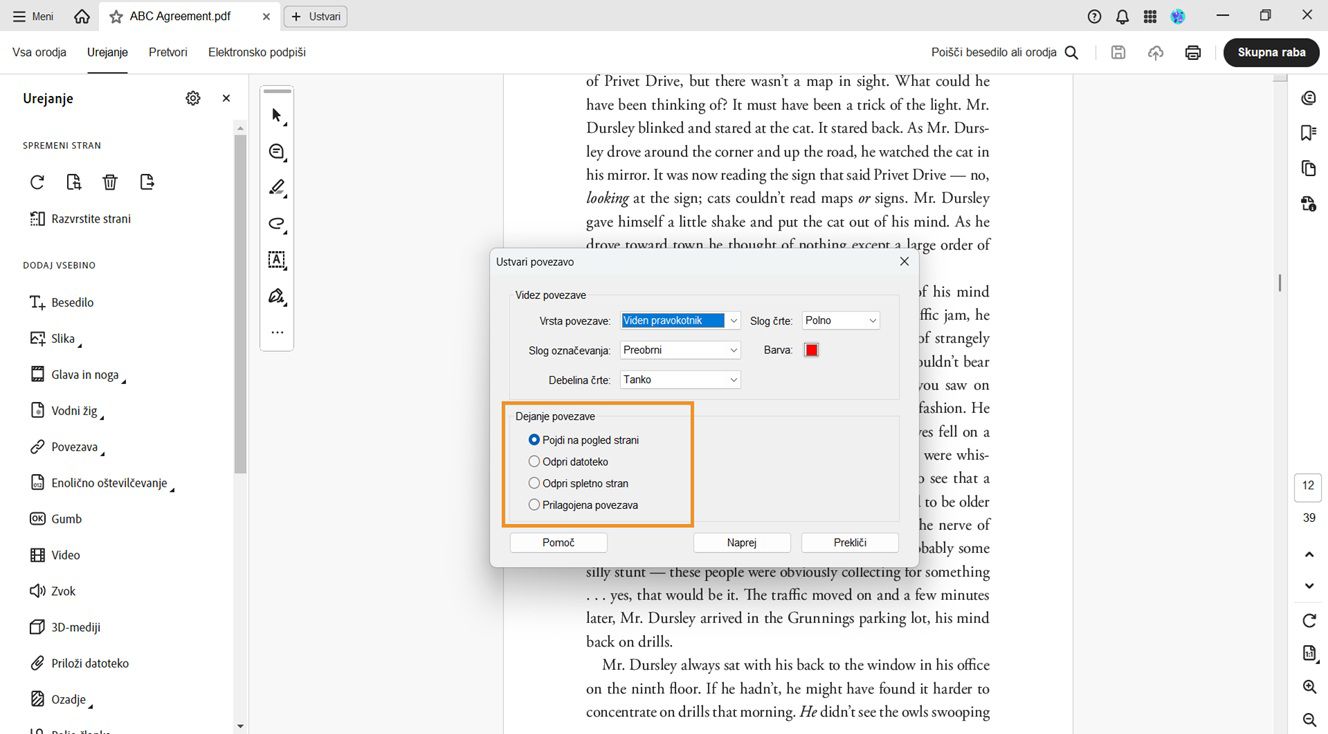Image resolution: width=1328 pixels, height=734 pixels.
Task: Create a new tab with Ustvari
Action: click(316, 16)
